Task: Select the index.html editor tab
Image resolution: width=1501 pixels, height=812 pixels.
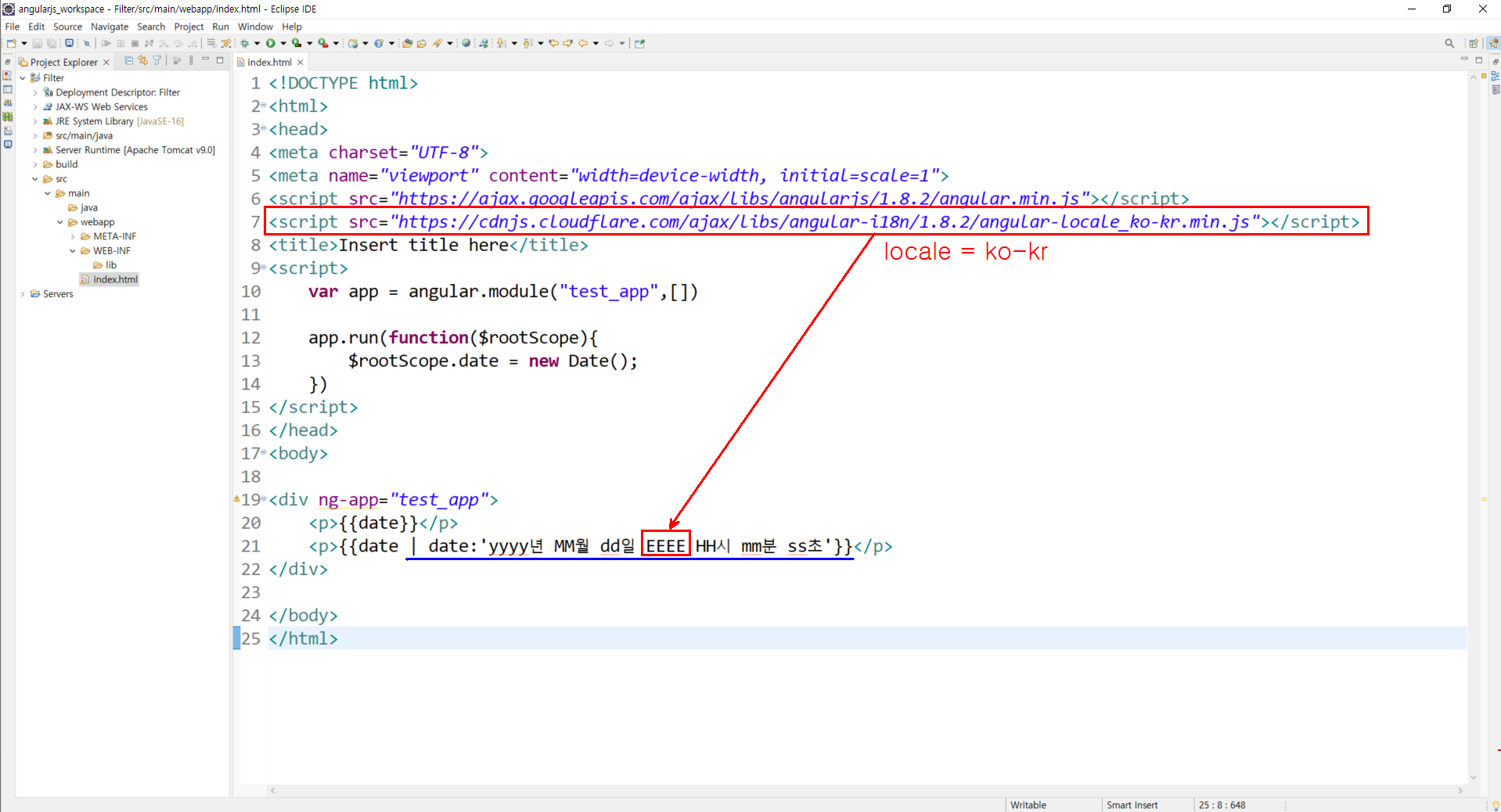Action: [269, 63]
